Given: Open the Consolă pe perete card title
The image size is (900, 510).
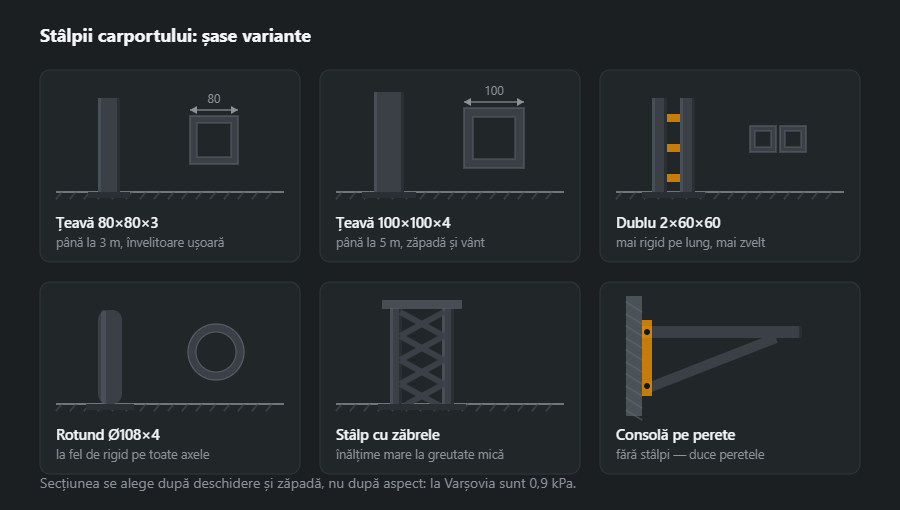Looking at the screenshot, I should click(x=676, y=435).
